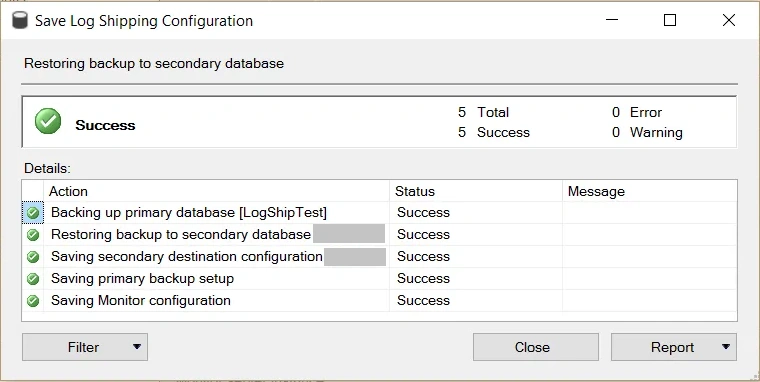This screenshot has height=382, width=760.
Task: Close window using title bar X
Action: tap(728, 20)
